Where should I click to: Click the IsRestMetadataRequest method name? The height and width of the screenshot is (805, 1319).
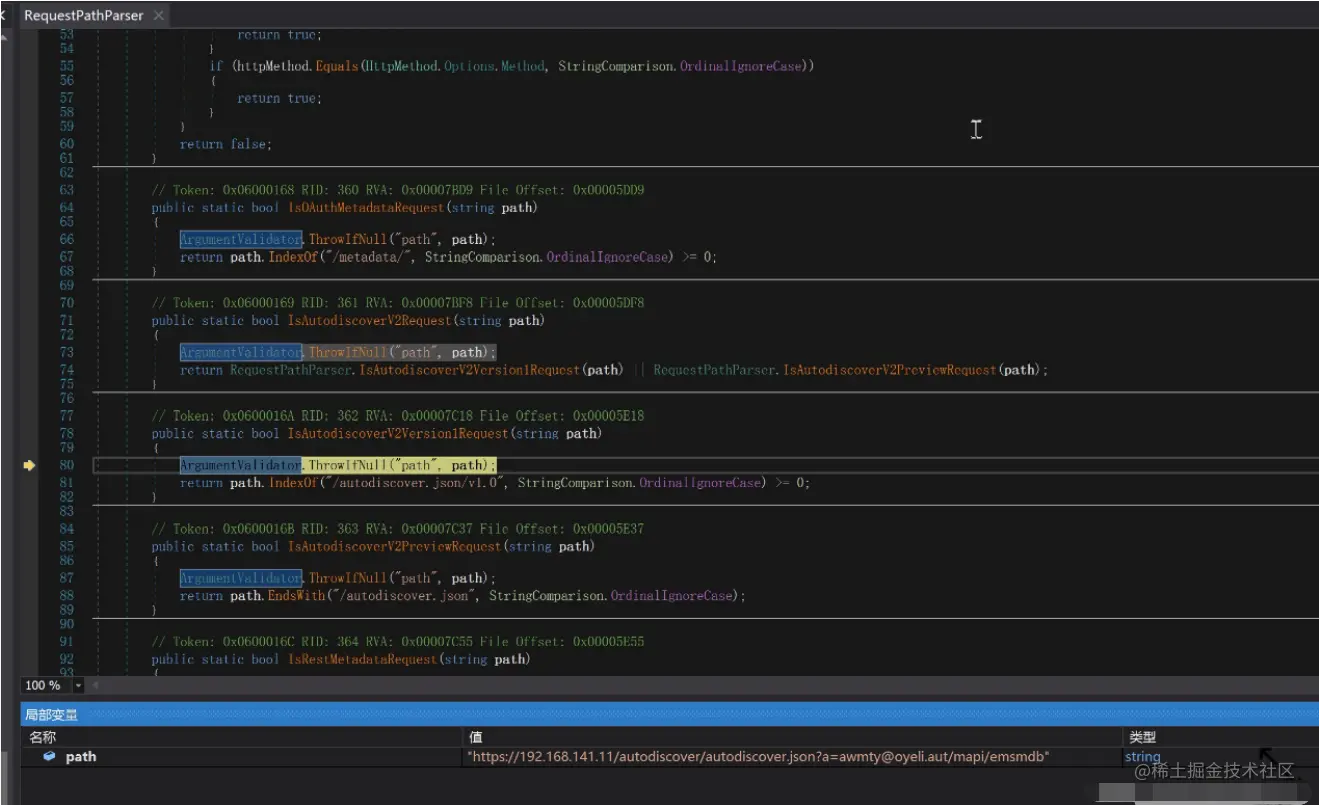(362, 660)
